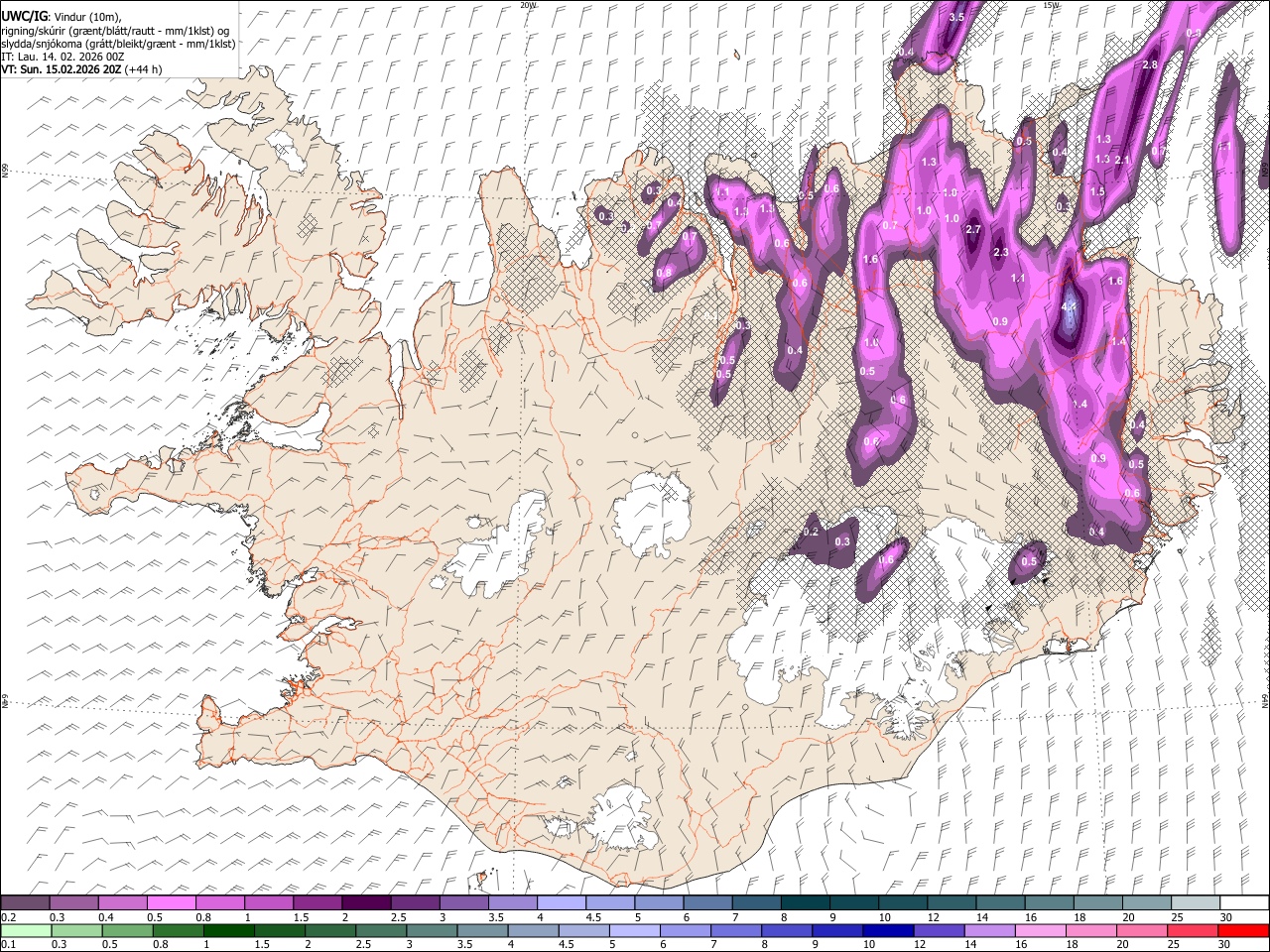Screen dimensions: 1270x952
Task: Click the 'rigning/skúrir' legend description line
Action: 115,31
